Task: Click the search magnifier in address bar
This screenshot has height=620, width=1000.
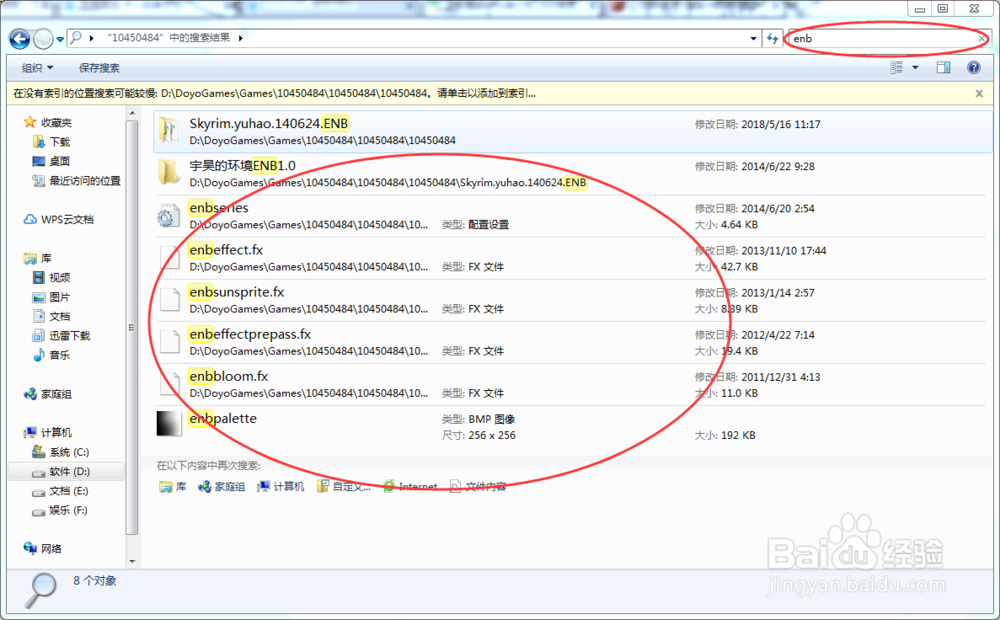Action: click(x=76, y=38)
